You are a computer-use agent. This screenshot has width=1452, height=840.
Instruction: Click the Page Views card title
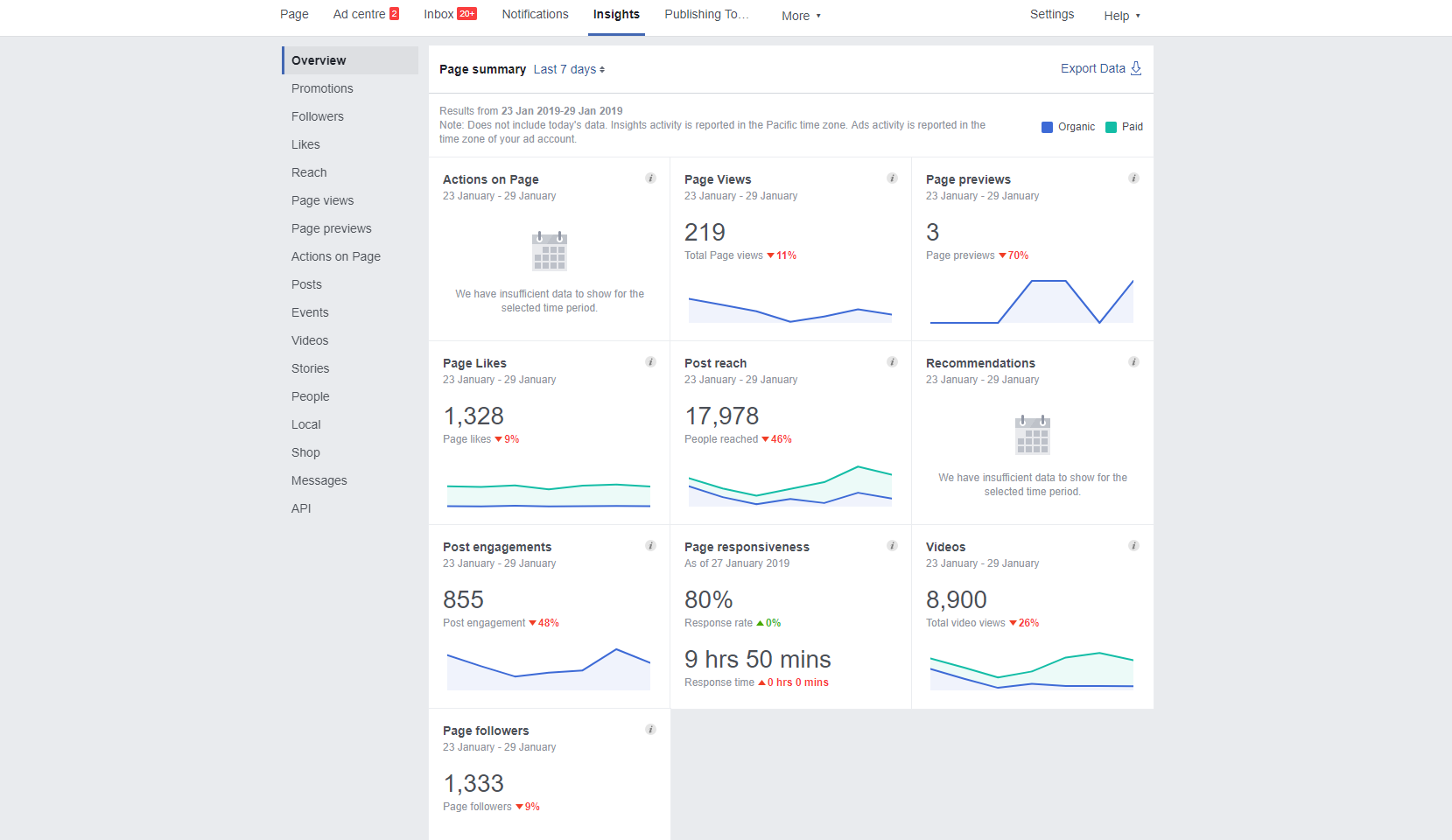click(718, 179)
